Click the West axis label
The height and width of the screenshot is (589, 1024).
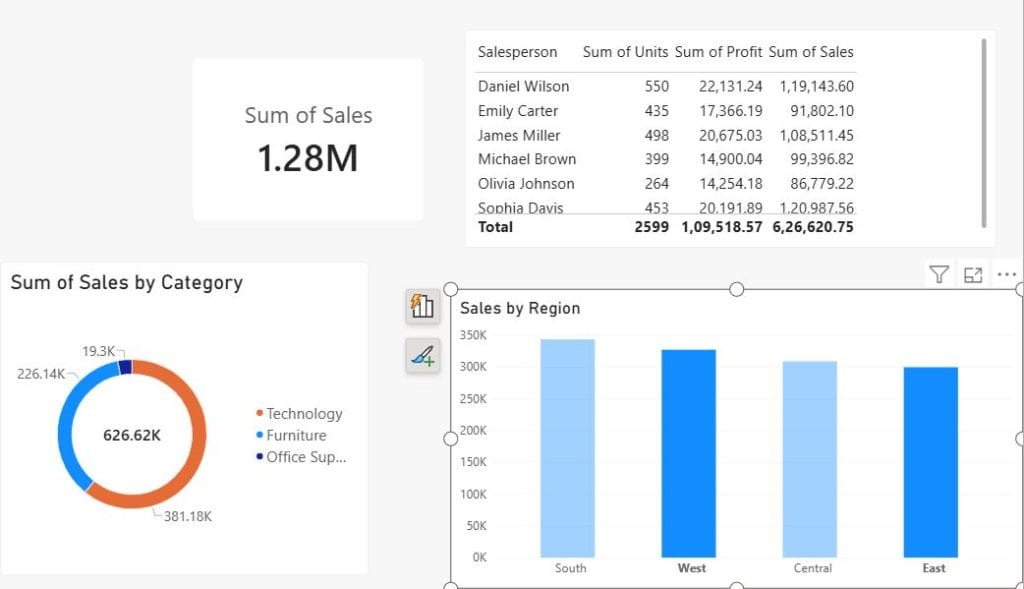click(692, 568)
